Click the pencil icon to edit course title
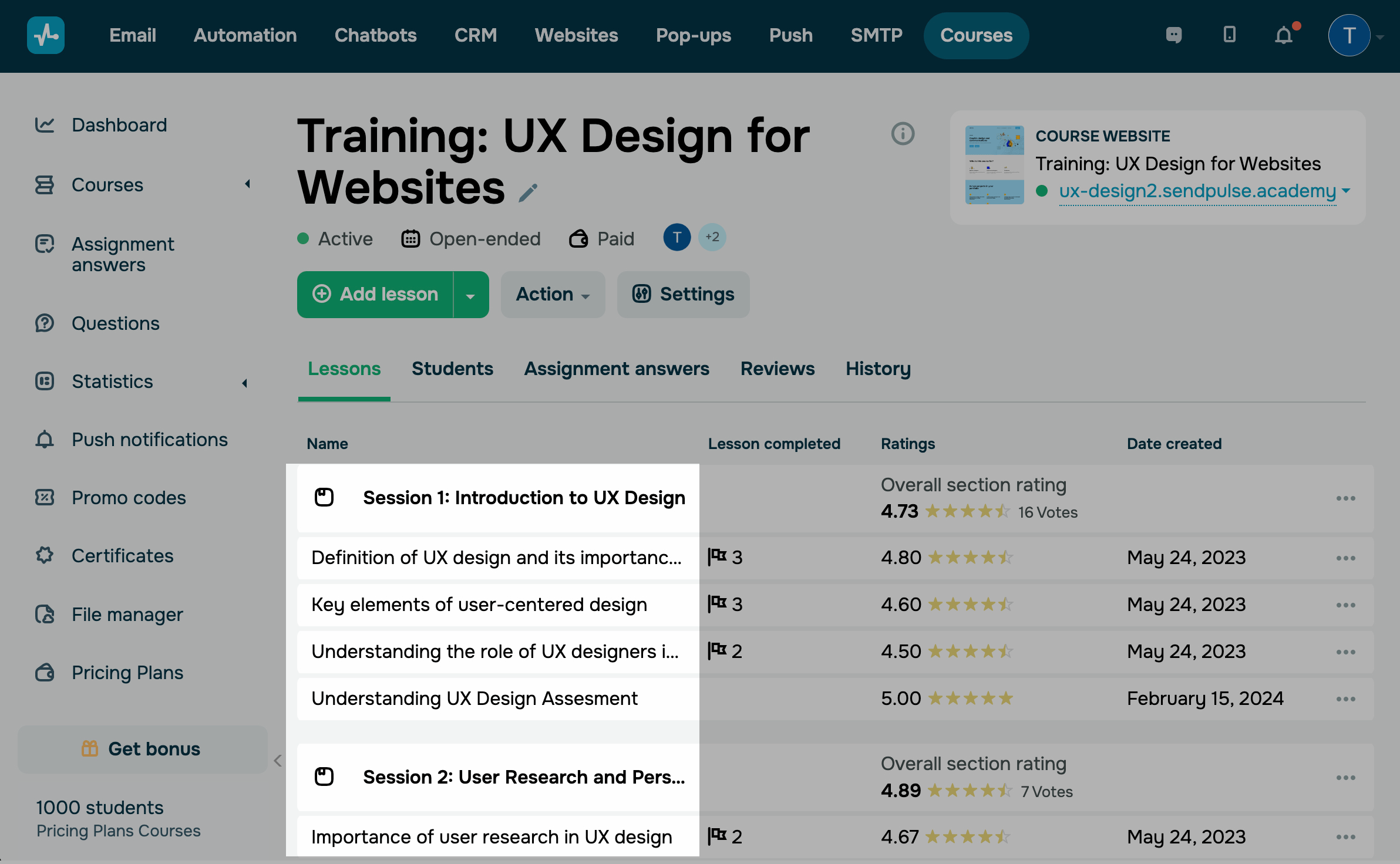Screen dimensions: 1400x864 coord(528,193)
